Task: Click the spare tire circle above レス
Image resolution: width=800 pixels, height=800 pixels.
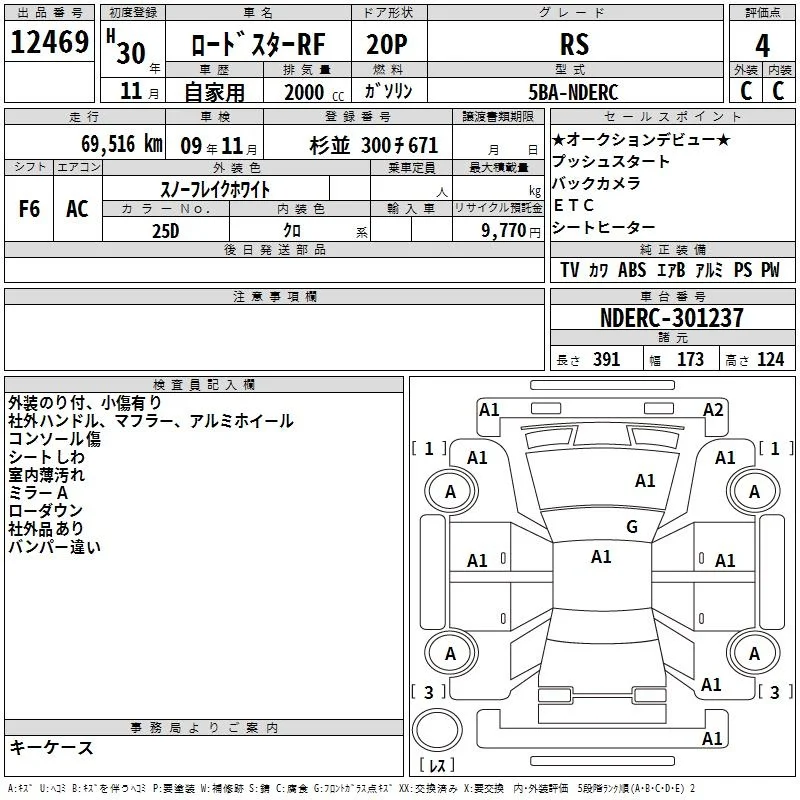Action: 437,730
